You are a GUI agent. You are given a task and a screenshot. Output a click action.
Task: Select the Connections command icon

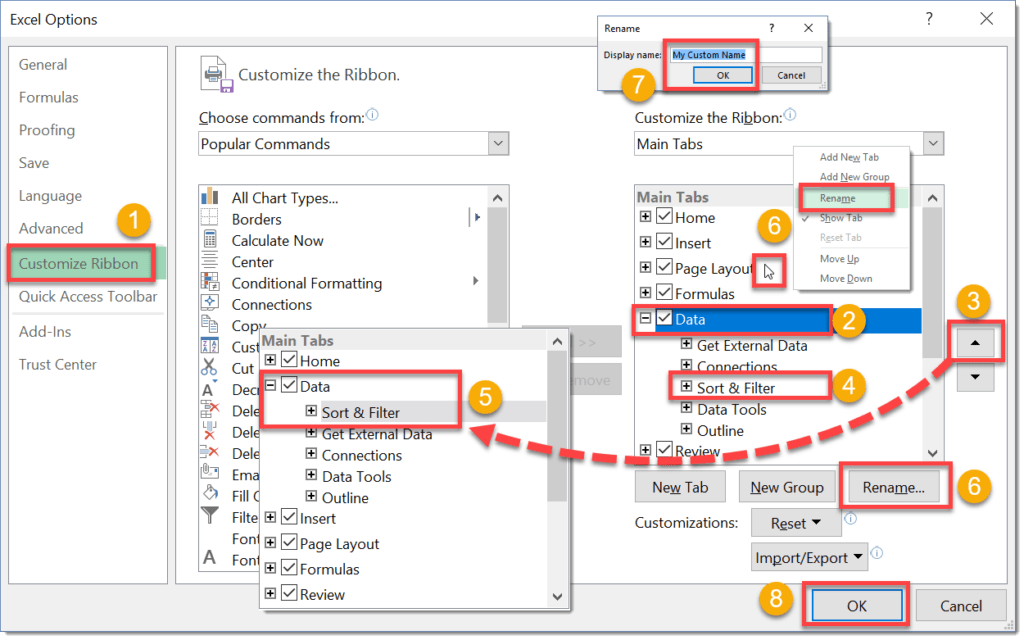[x=210, y=303]
